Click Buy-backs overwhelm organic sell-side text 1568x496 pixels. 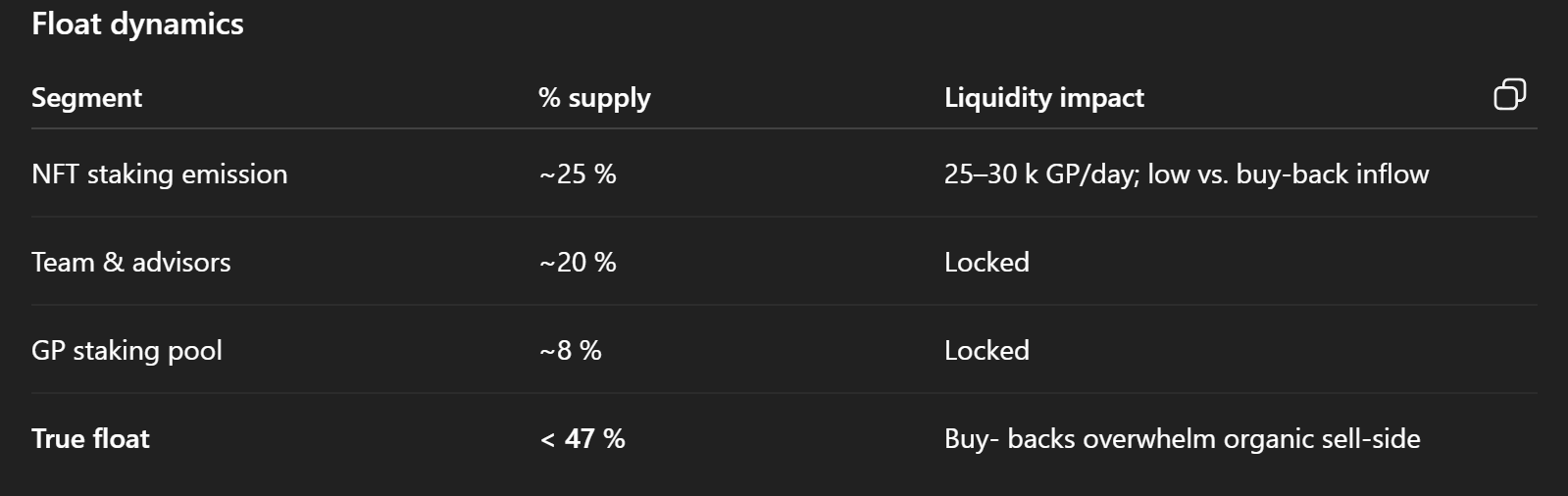pyautogui.click(x=1183, y=438)
